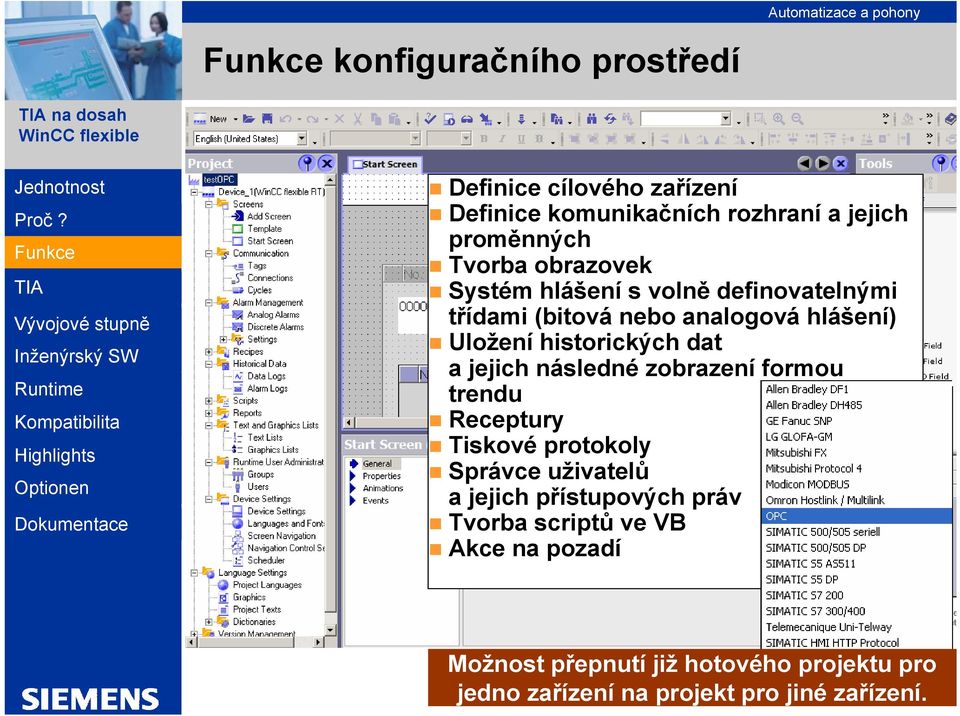Viewport: 960px width, 716px height.
Task: Click the Add Screen icon in project tree
Action: click(238, 216)
